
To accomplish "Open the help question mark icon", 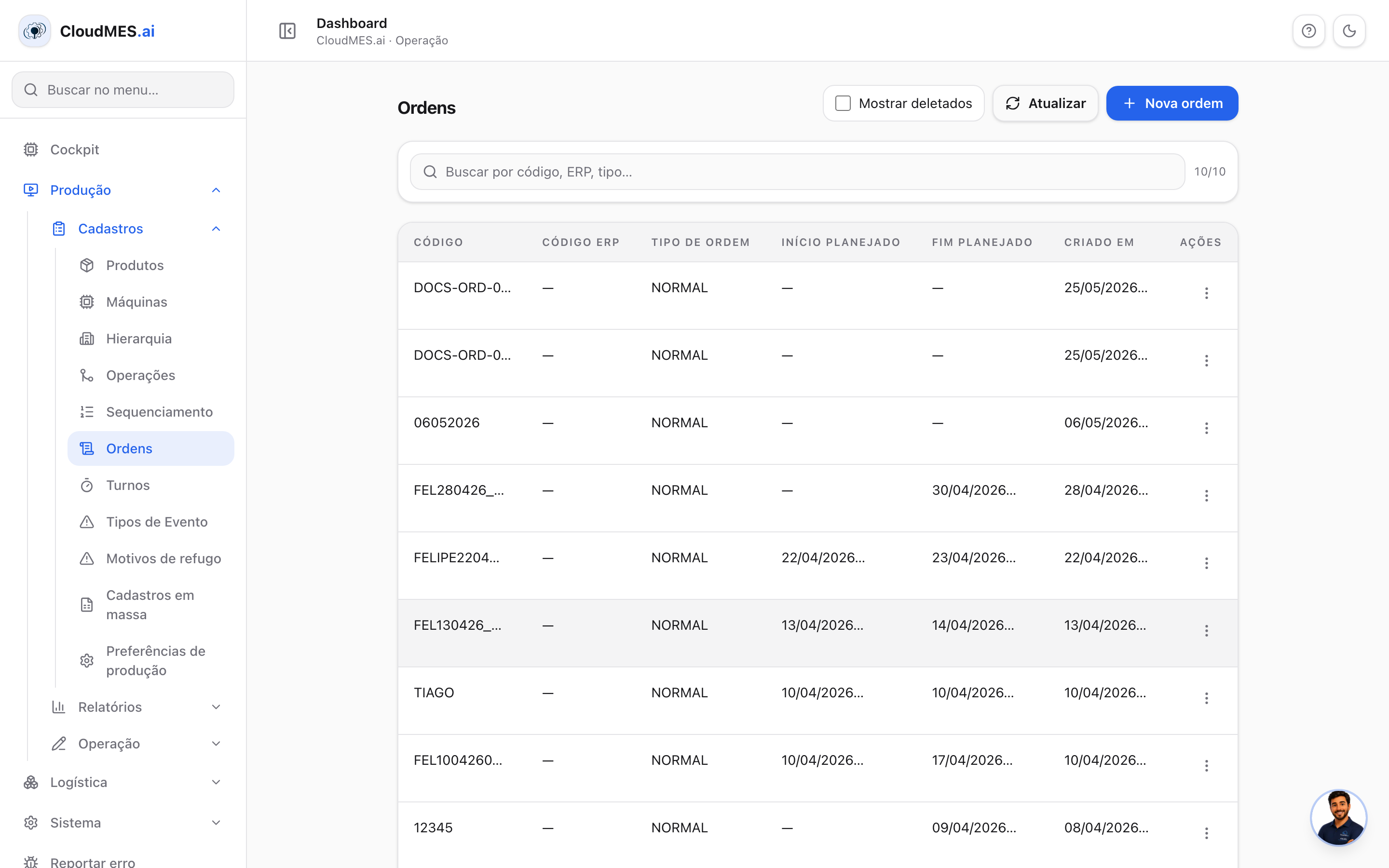I will click(x=1308, y=31).
